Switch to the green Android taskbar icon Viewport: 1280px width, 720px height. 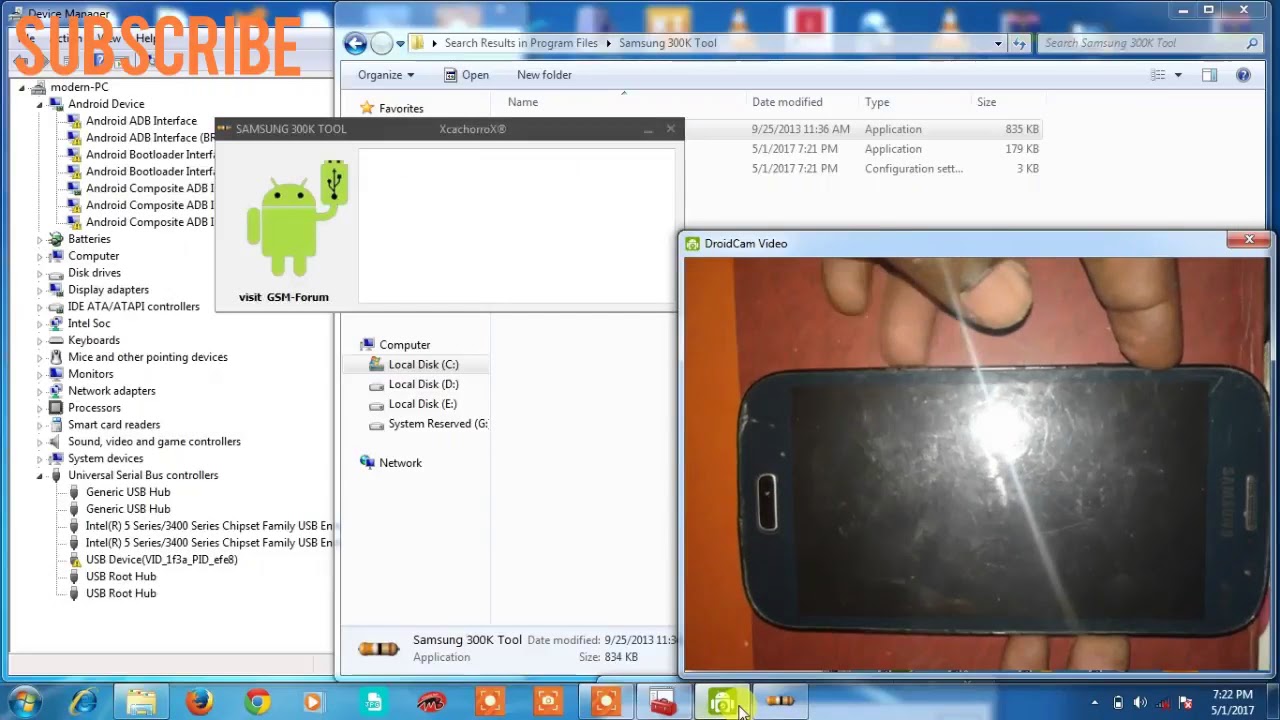(721, 702)
